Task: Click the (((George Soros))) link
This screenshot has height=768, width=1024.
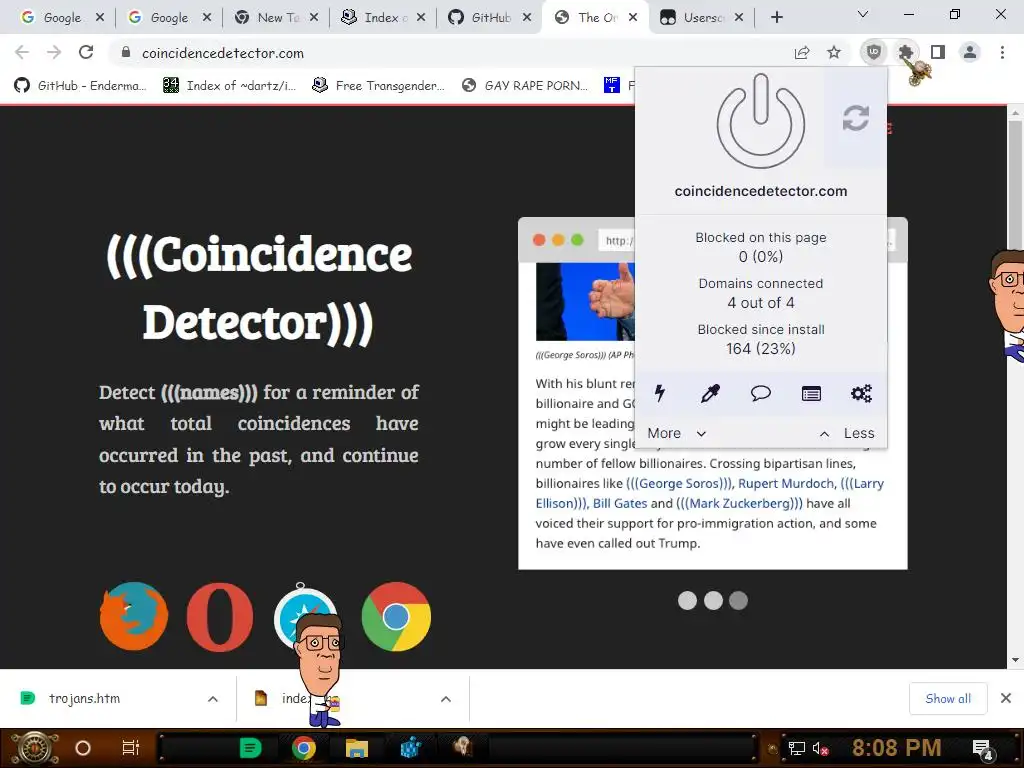Action: [679, 483]
